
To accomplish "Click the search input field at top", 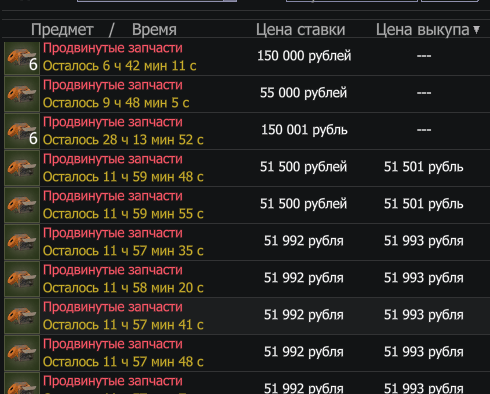I will pyautogui.click(x=157, y=1).
